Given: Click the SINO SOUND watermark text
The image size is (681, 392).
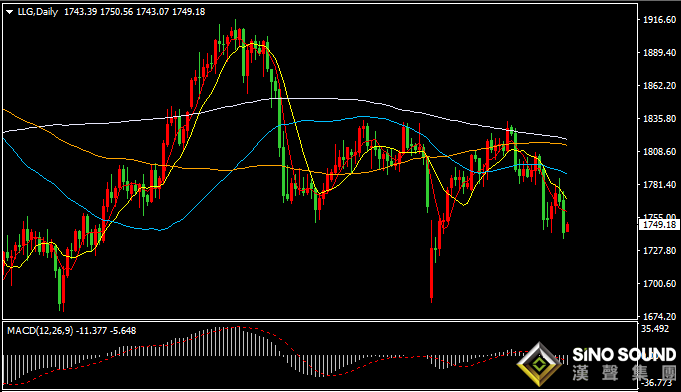Looking at the screenshot, I should (x=624, y=355).
